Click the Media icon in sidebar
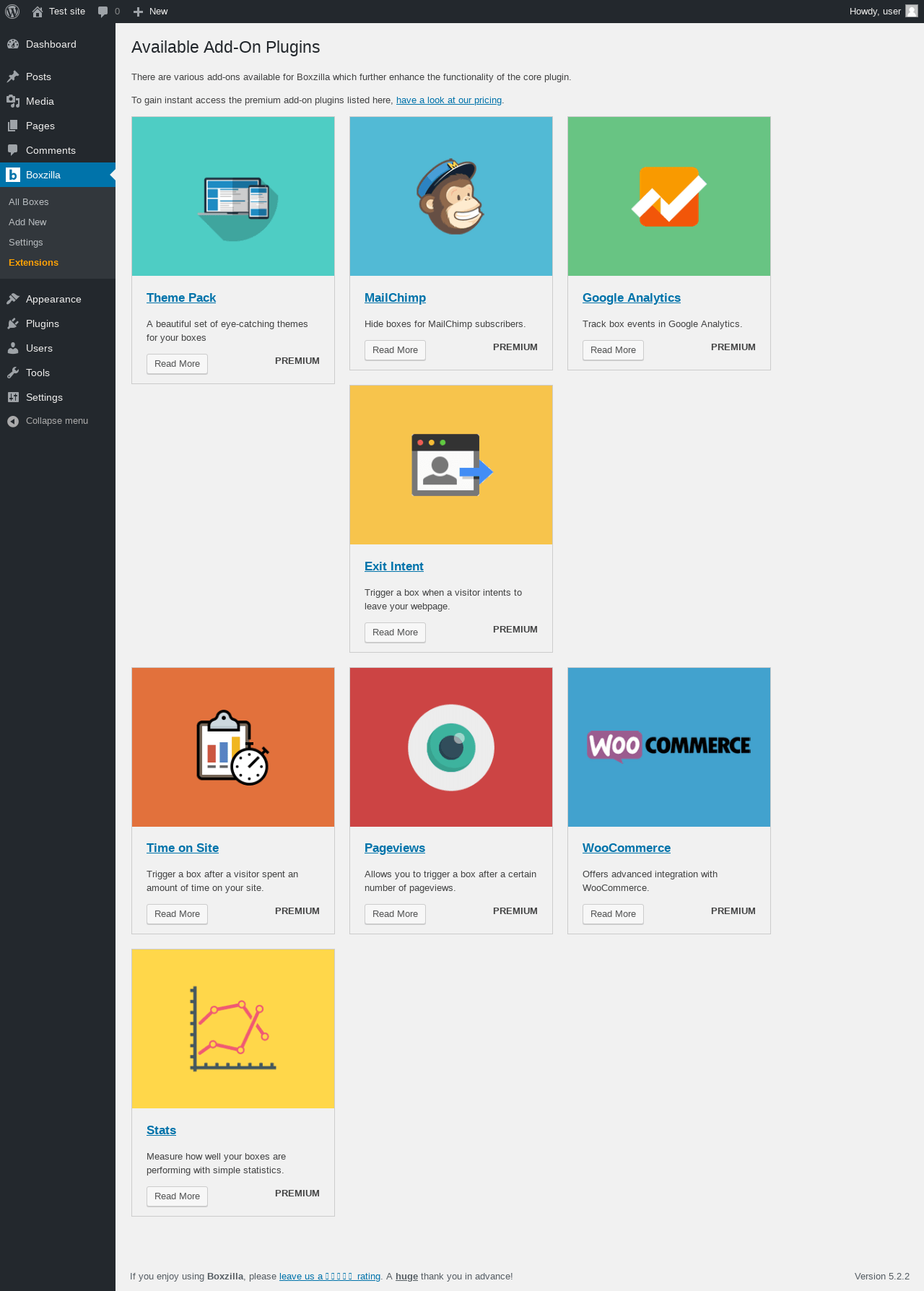924x1291 pixels. pyautogui.click(x=13, y=101)
